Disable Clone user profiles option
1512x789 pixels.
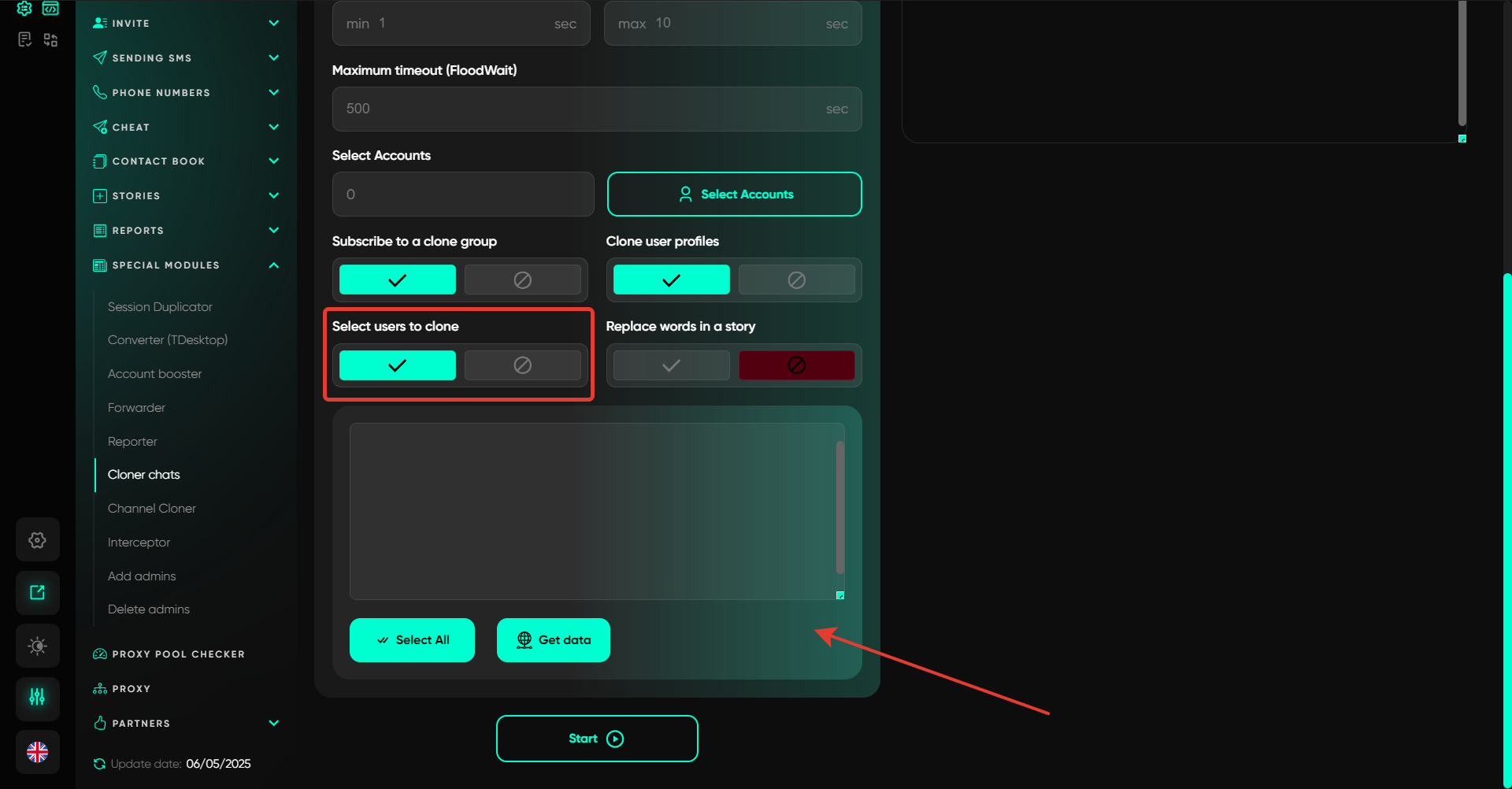[x=796, y=280]
